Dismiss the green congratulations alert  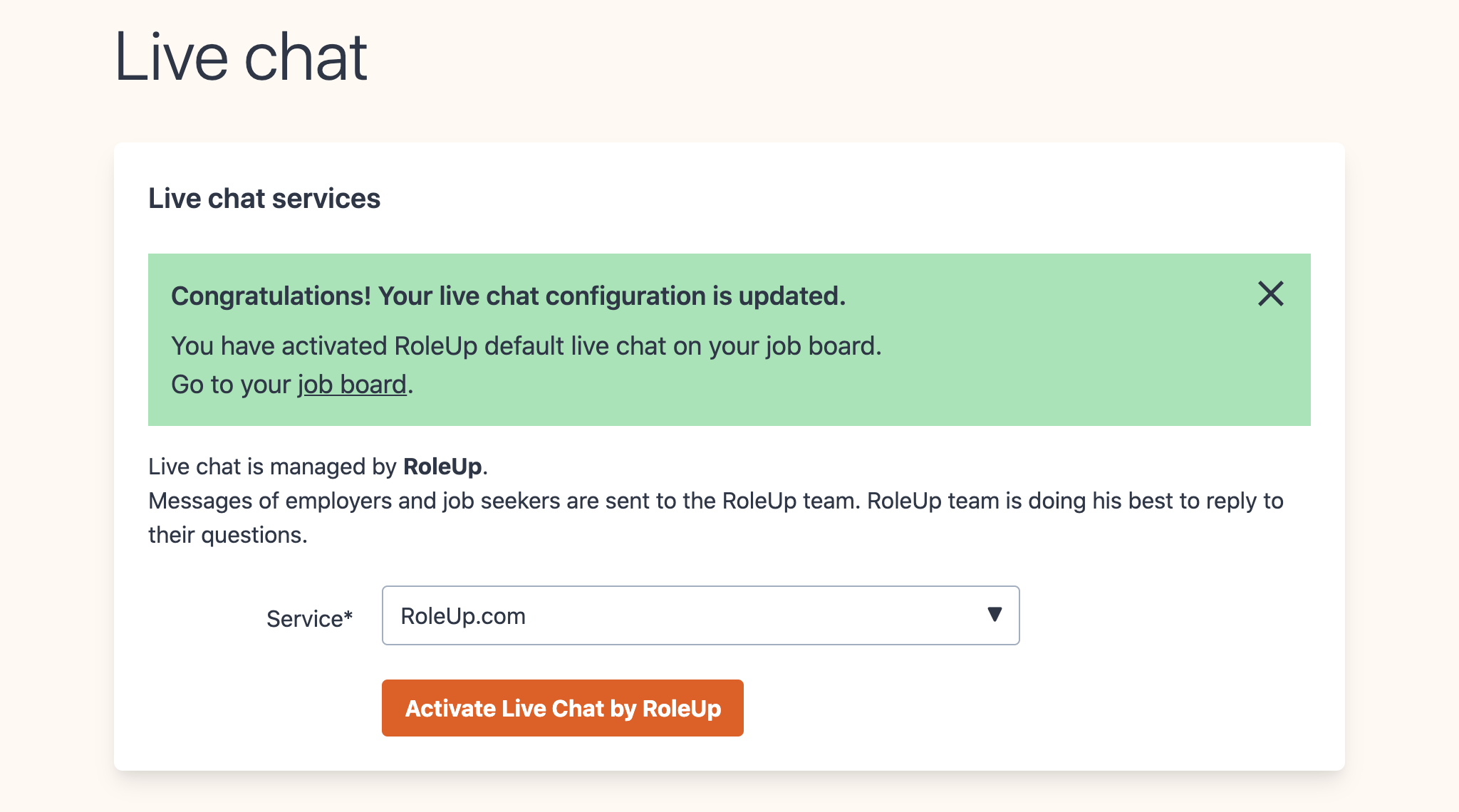[x=1270, y=293]
